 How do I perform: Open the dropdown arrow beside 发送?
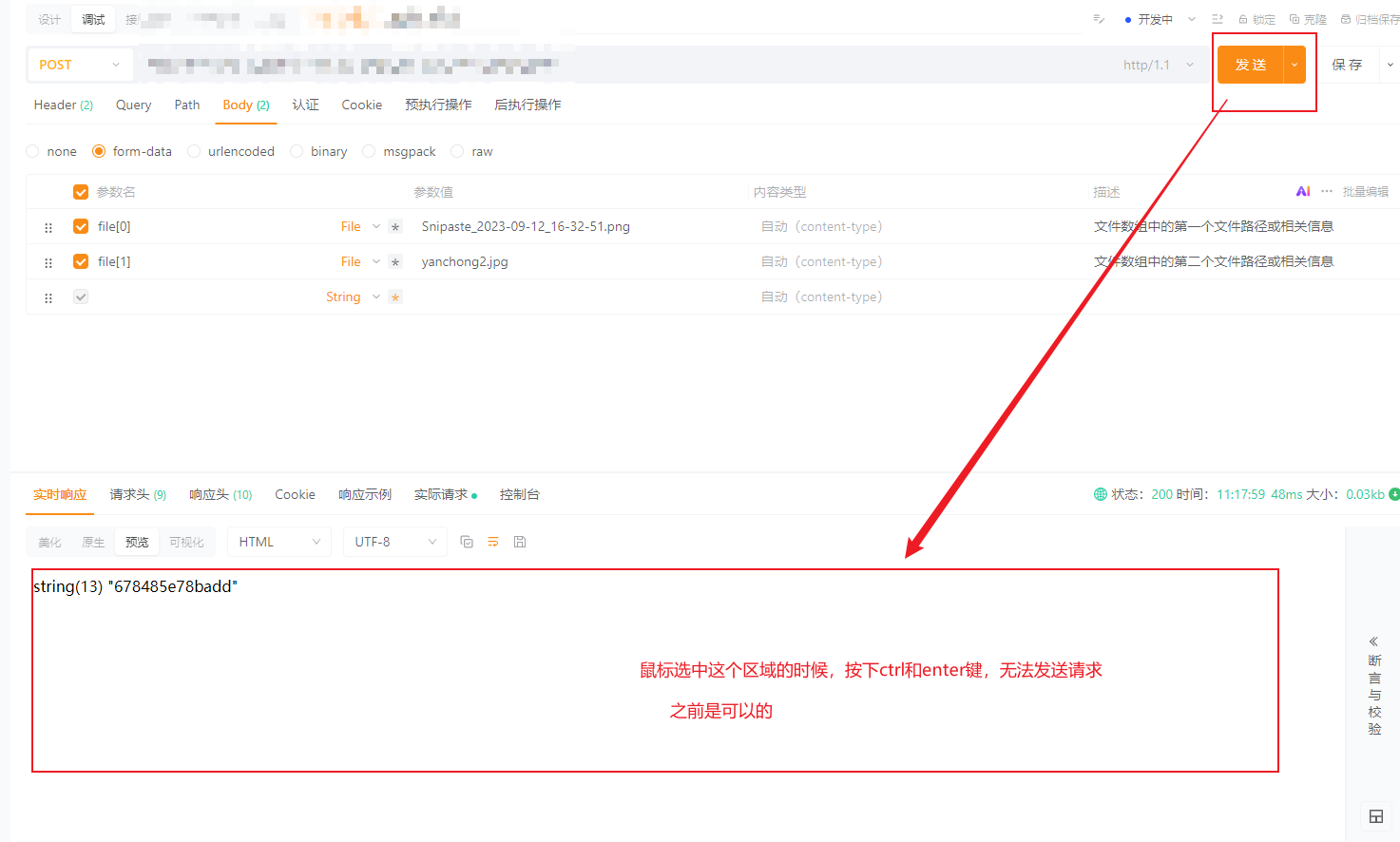point(1295,65)
